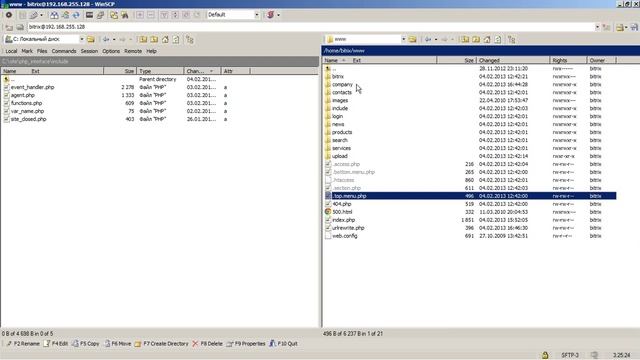
Task: Open dropdown next to red session icon
Action: (278, 15)
